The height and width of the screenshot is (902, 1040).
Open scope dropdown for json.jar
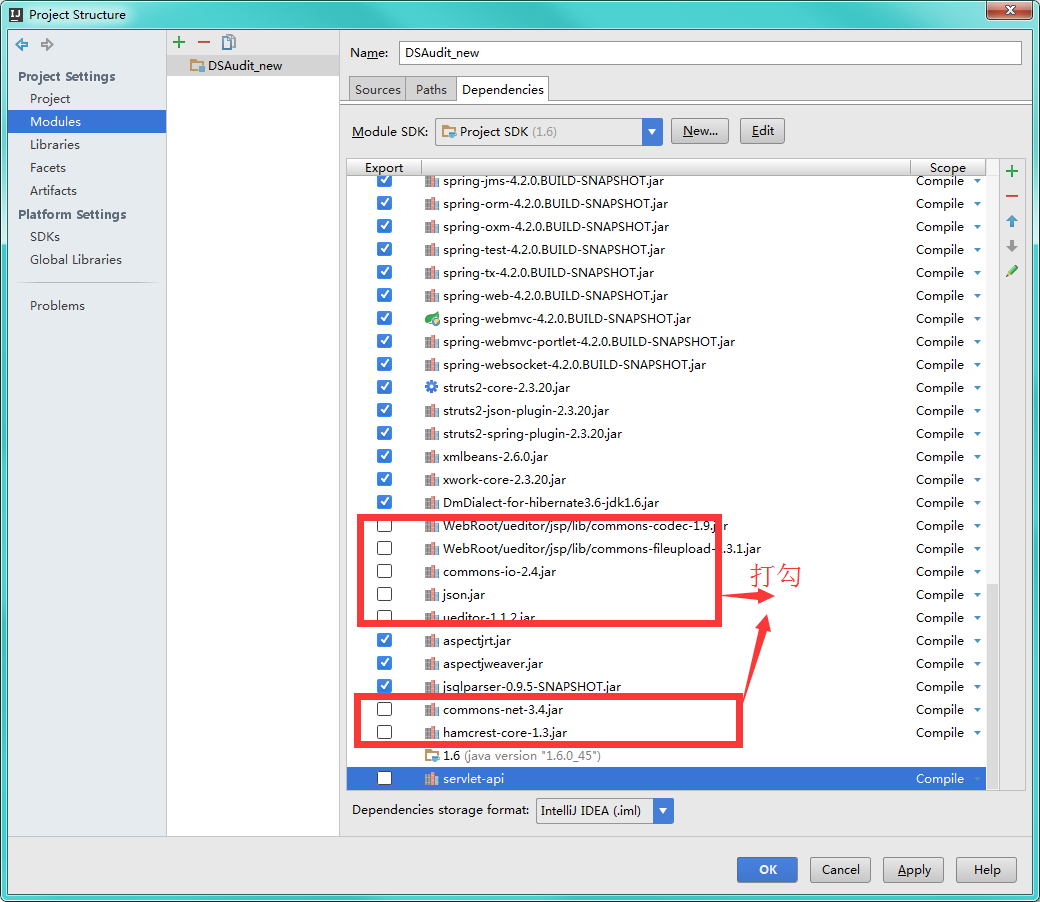[x=977, y=595]
